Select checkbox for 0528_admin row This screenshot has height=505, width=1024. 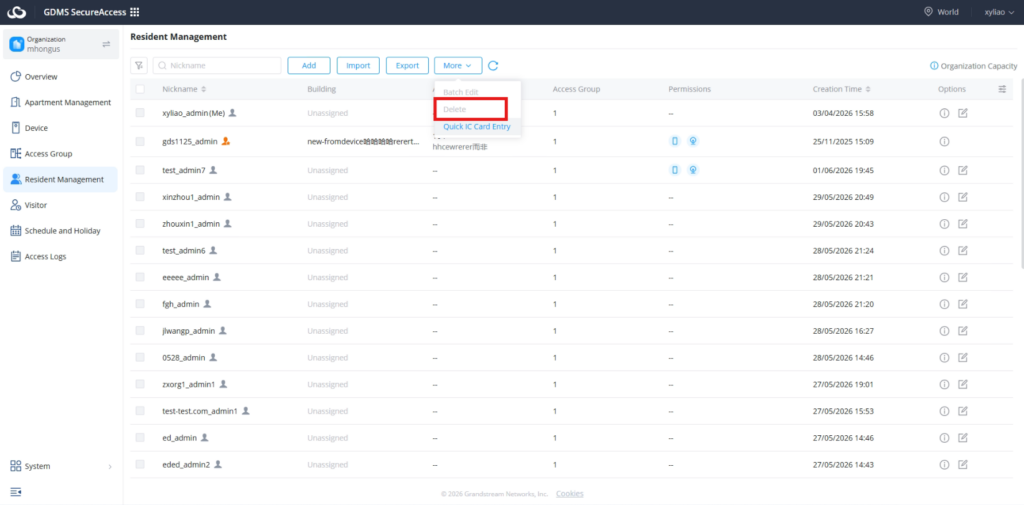pos(140,357)
